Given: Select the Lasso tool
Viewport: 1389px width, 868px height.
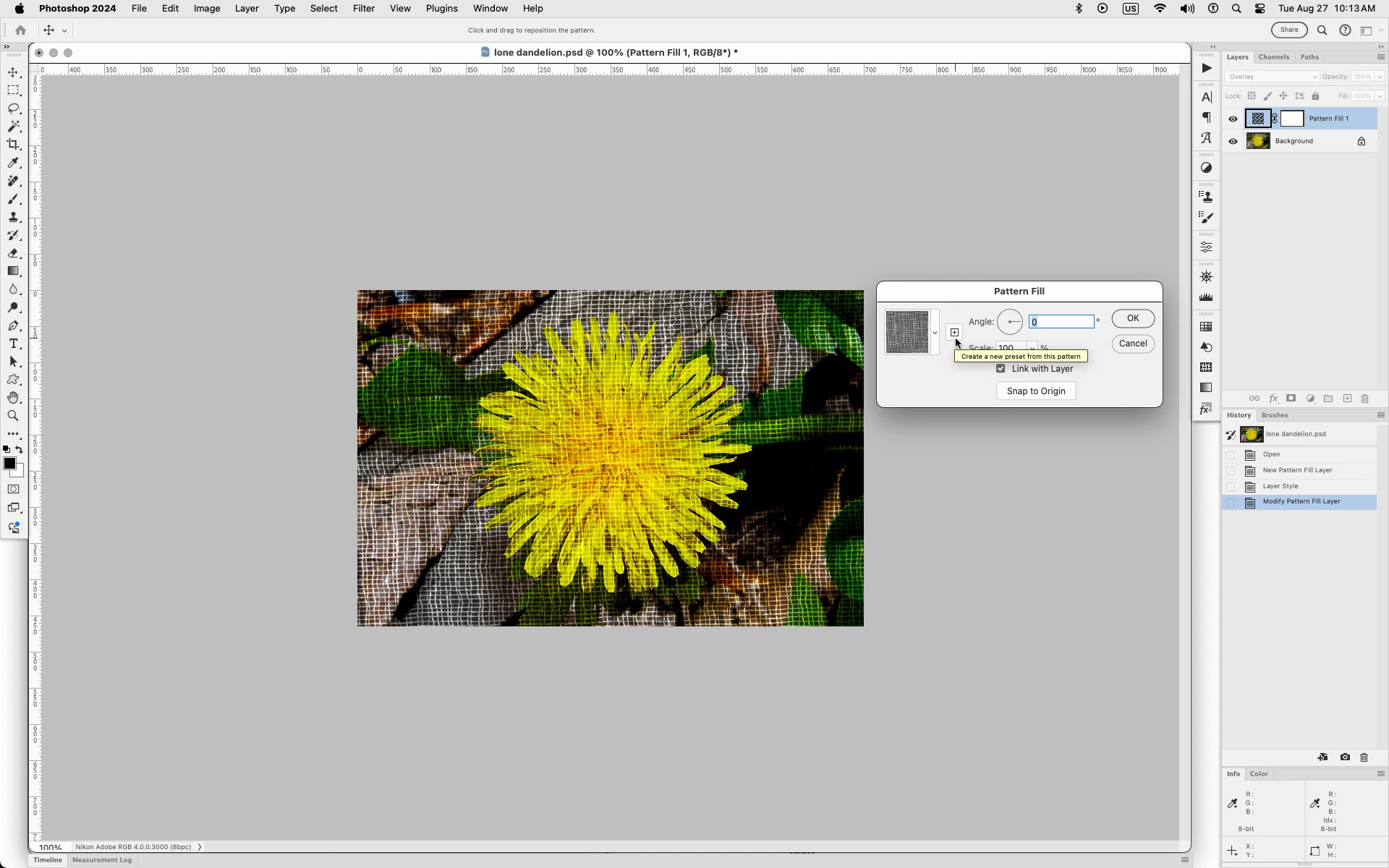Looking at the screenshot, I should click(x=13, y=109).
